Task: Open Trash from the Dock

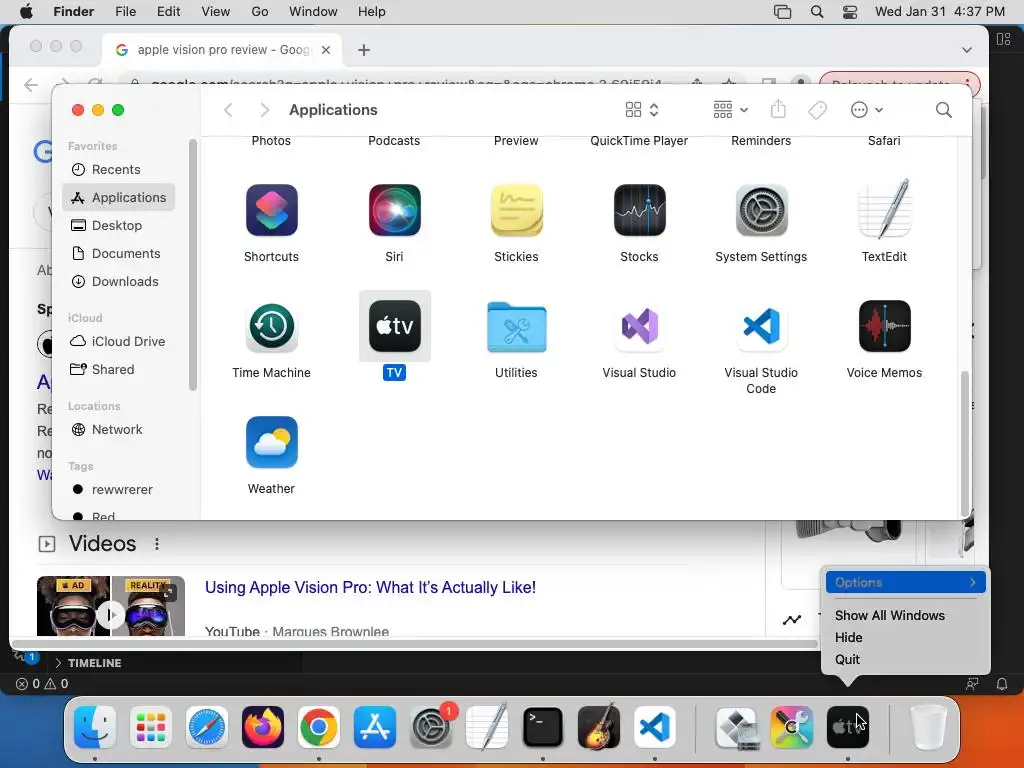Action: pyautogui.click(x=929, y=727)
